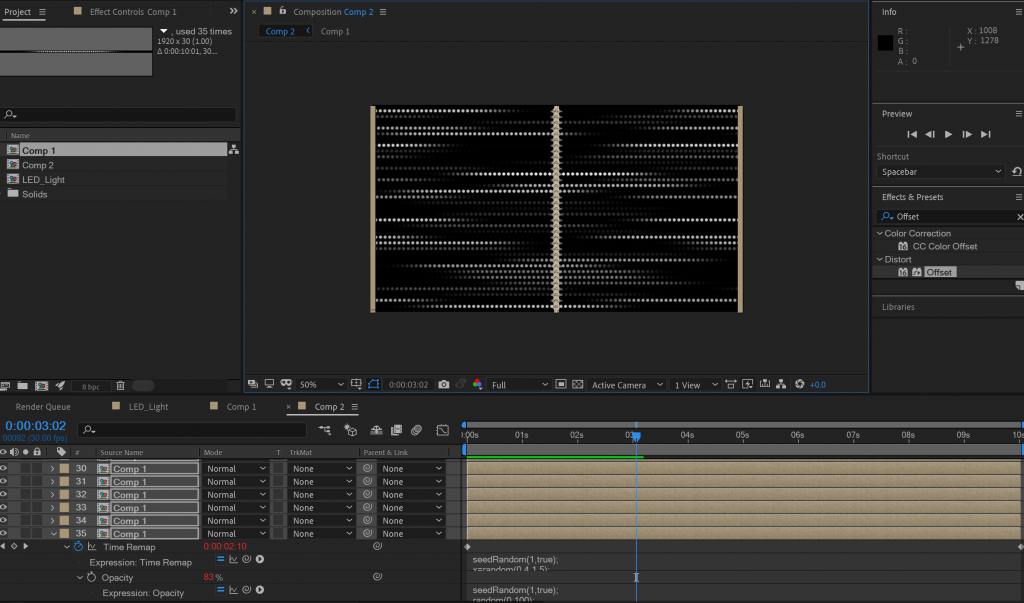The image size is (1024, 603).
Task: Open the 50% magnification dropdown
Action: 321,384
